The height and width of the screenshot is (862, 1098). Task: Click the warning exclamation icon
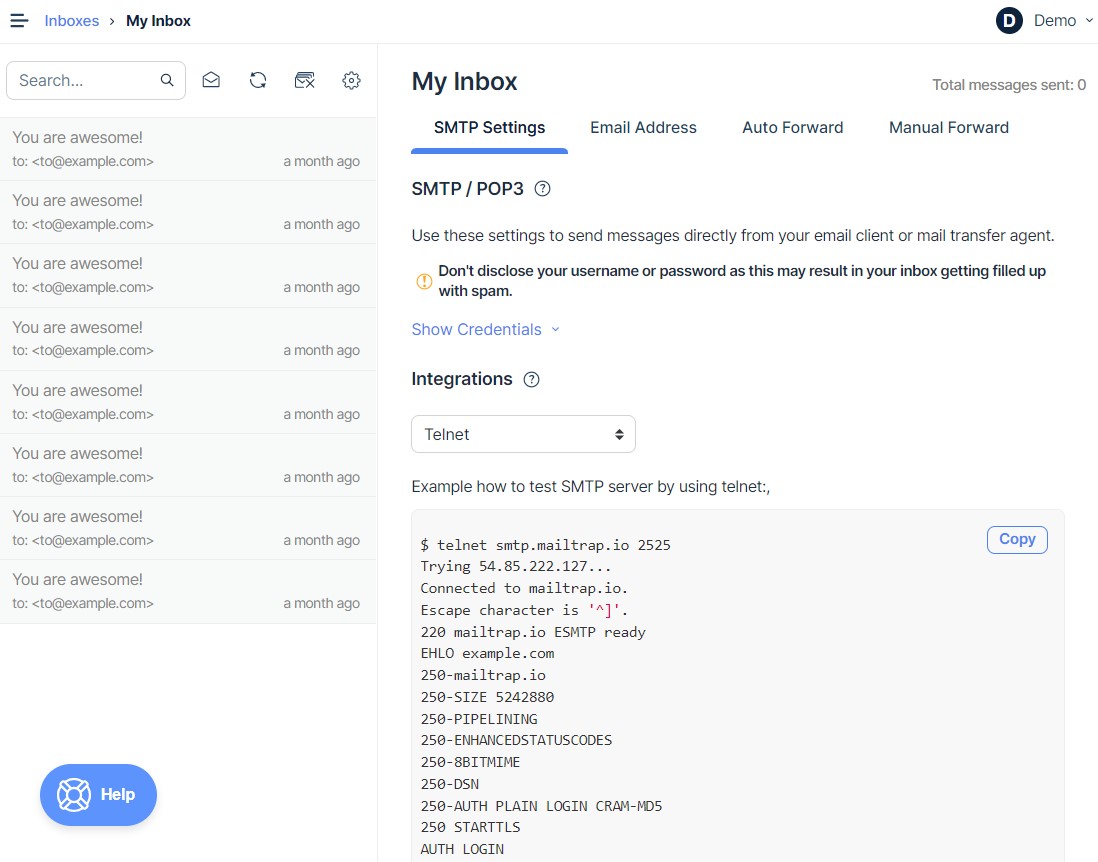pos(424,281)
